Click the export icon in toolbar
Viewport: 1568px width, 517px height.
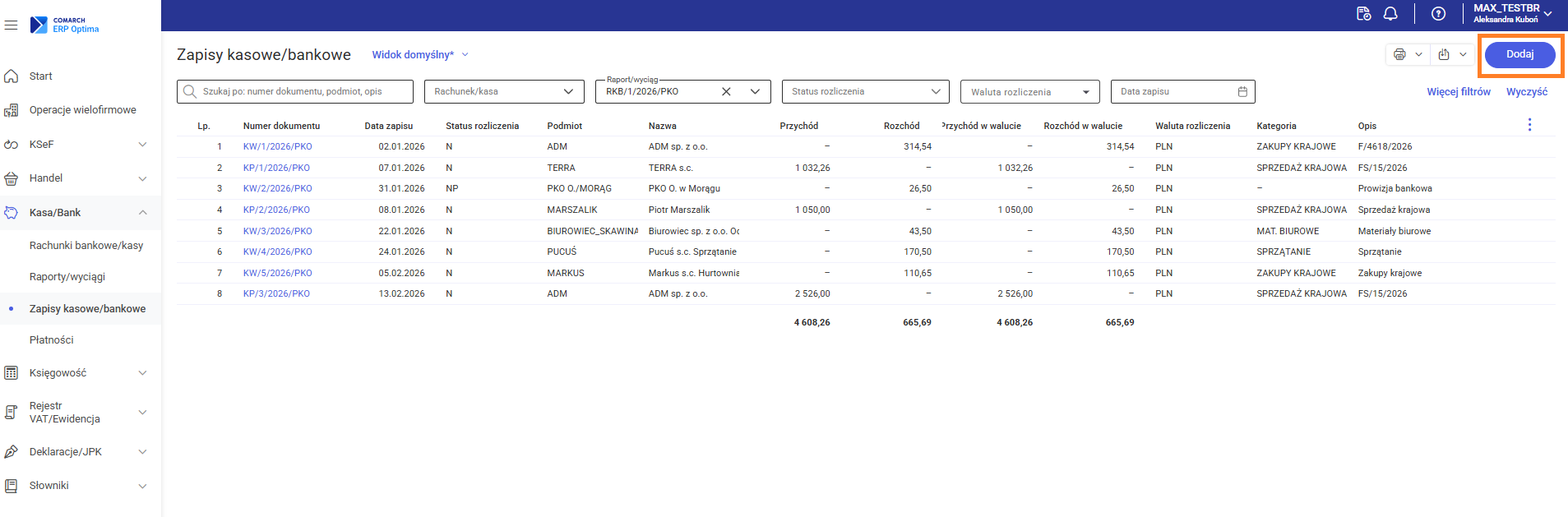[x=1444, y=54]
